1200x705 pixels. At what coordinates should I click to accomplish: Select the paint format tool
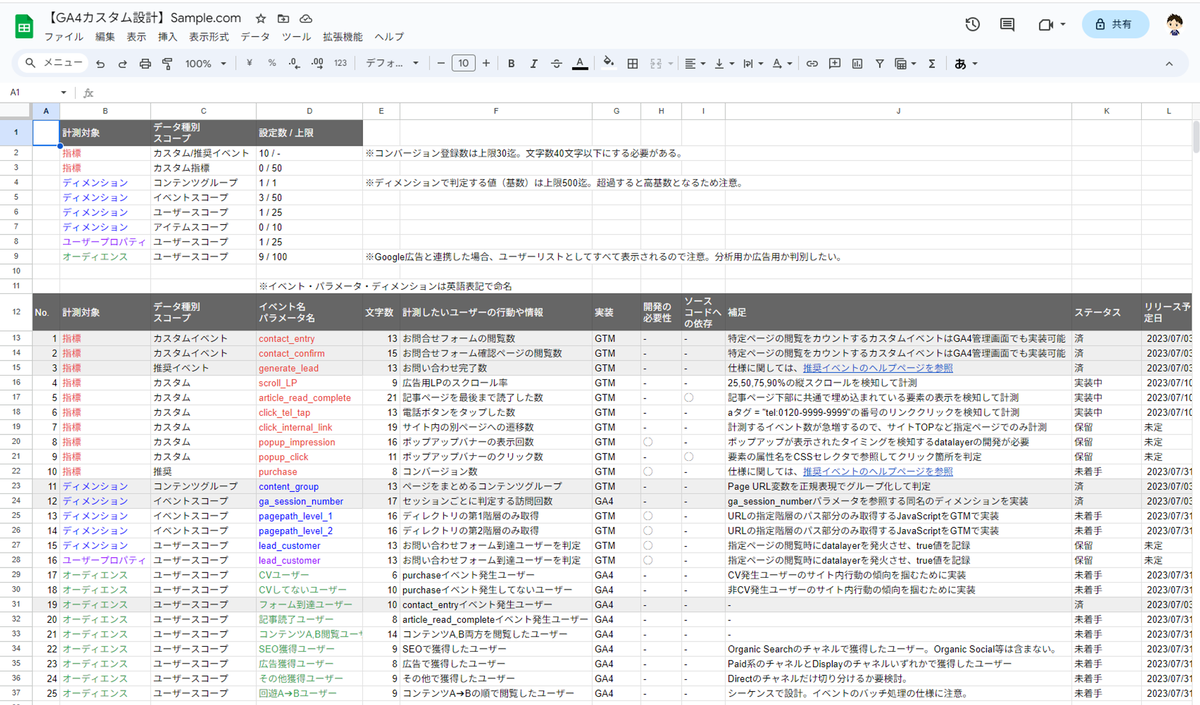tap(167, 63)
